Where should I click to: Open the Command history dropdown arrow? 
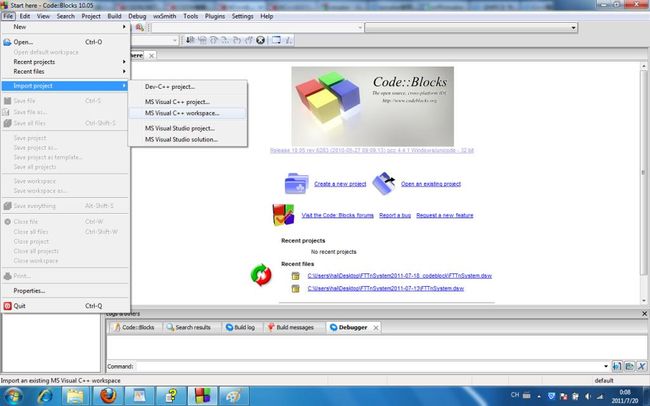click(x=606, y=366)
